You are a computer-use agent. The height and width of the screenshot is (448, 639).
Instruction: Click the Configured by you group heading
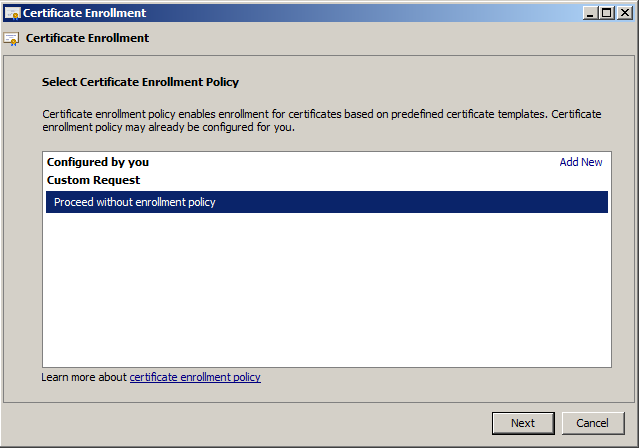pos(98,162)
